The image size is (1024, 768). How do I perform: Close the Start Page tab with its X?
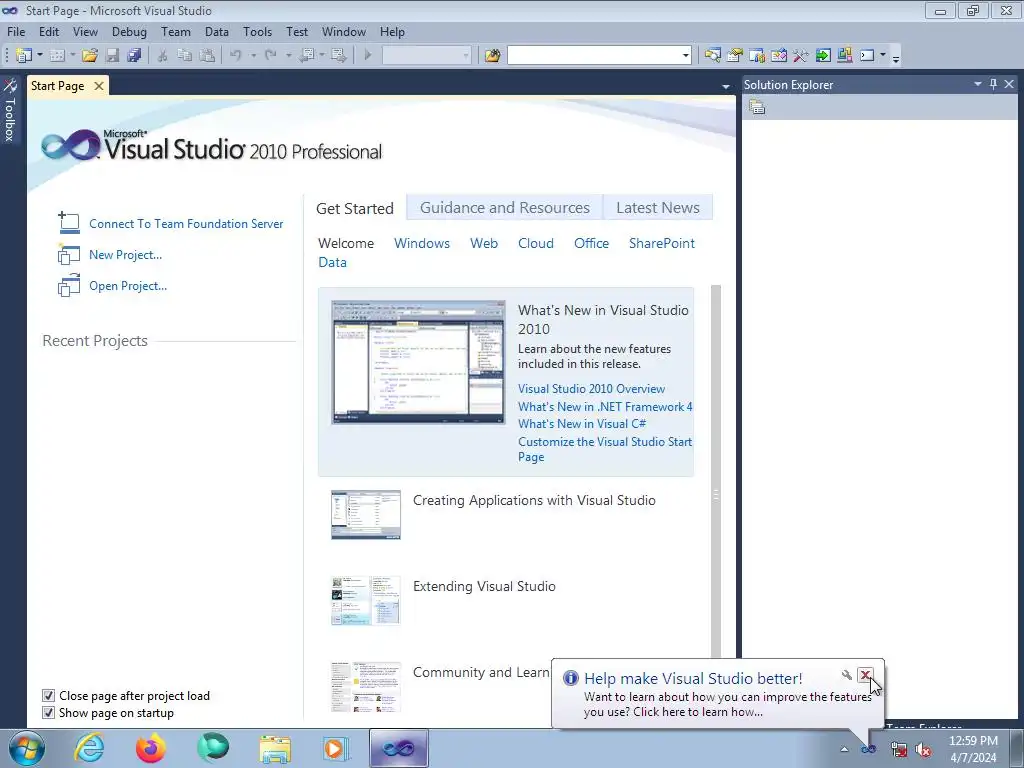pyautogui.click(x=99, y=86)
